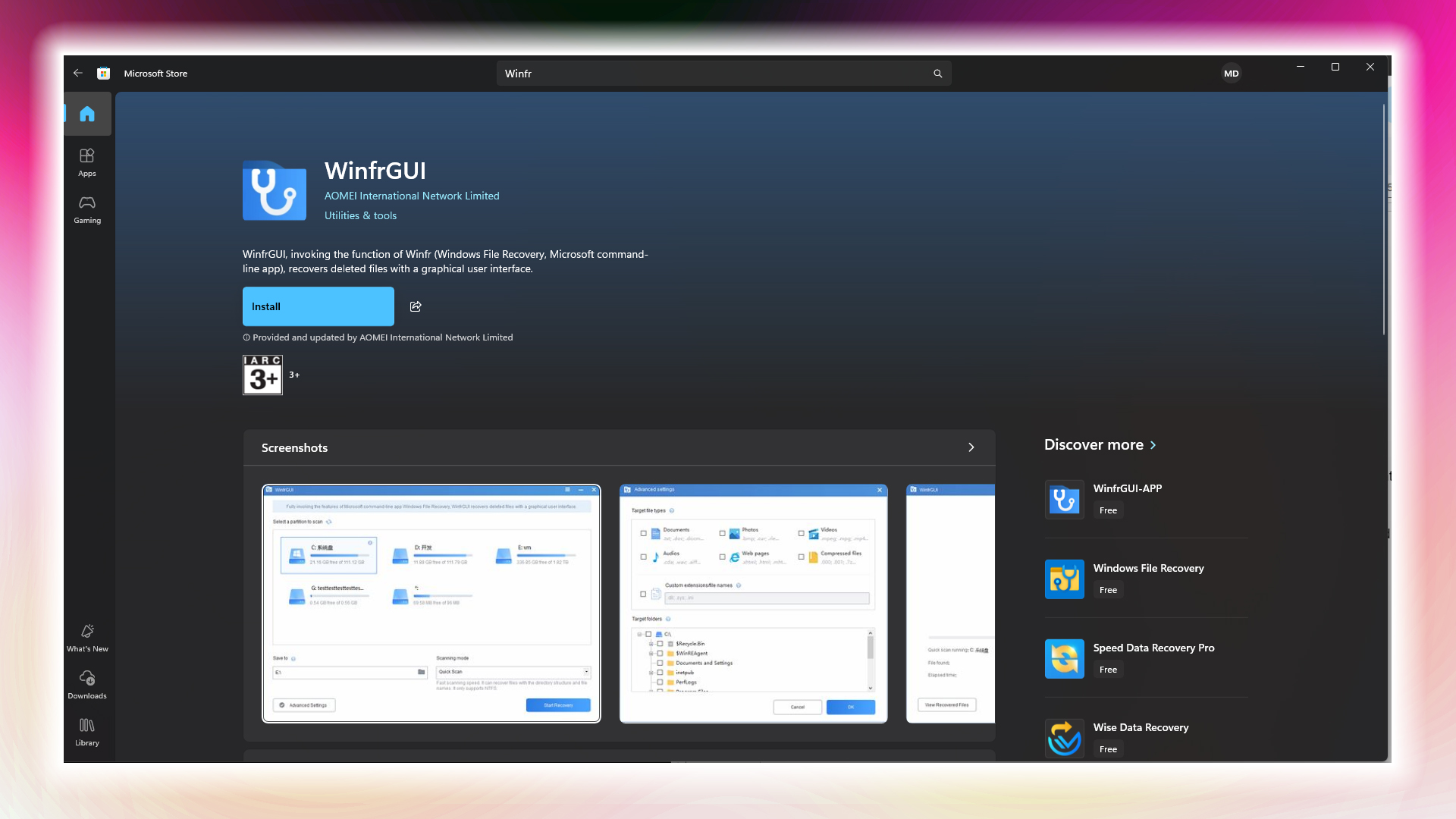This screenshot has height=819, width=1456.
Task: Click the Speed Data Recovery Pro icon
Action: point(1065,659)
